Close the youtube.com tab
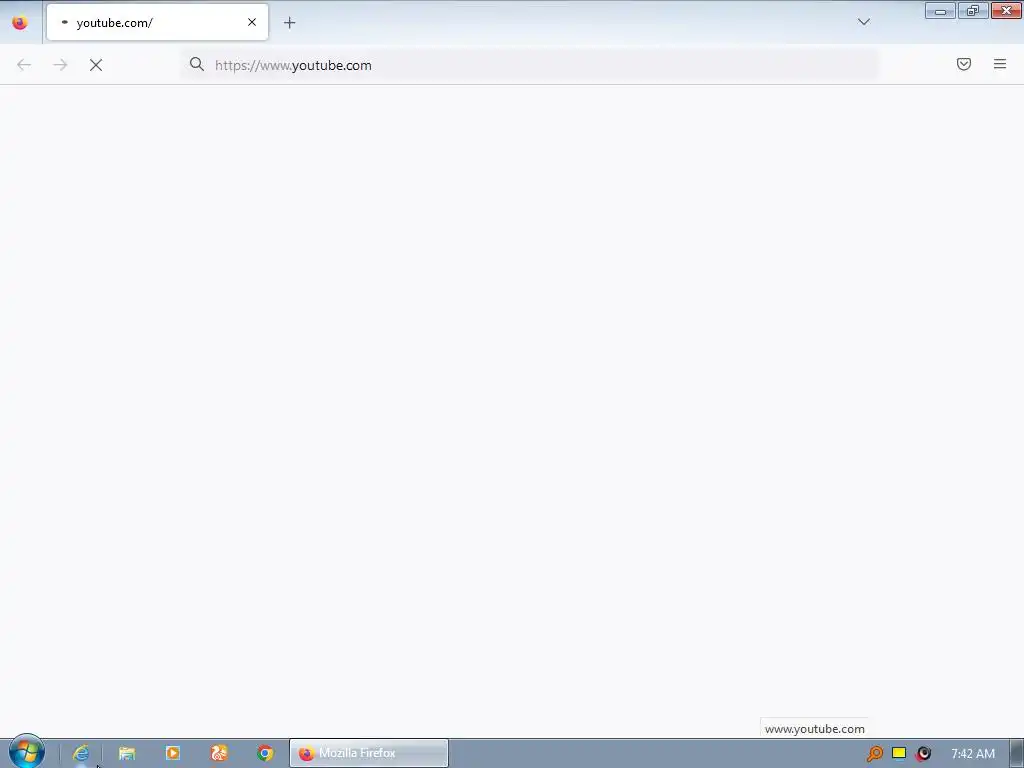 tap(251, 22)
